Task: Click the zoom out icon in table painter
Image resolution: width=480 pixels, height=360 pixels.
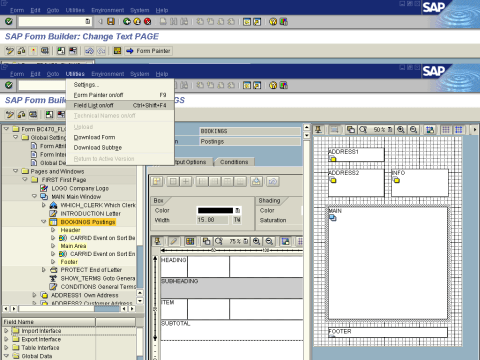Action: point(269,241)
